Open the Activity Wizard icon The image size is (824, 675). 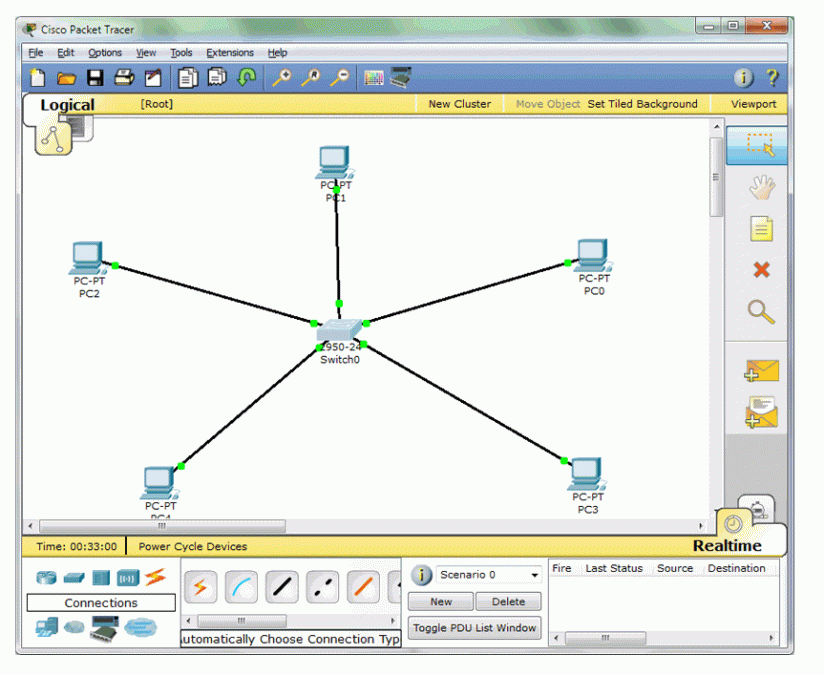click(153, 78)
